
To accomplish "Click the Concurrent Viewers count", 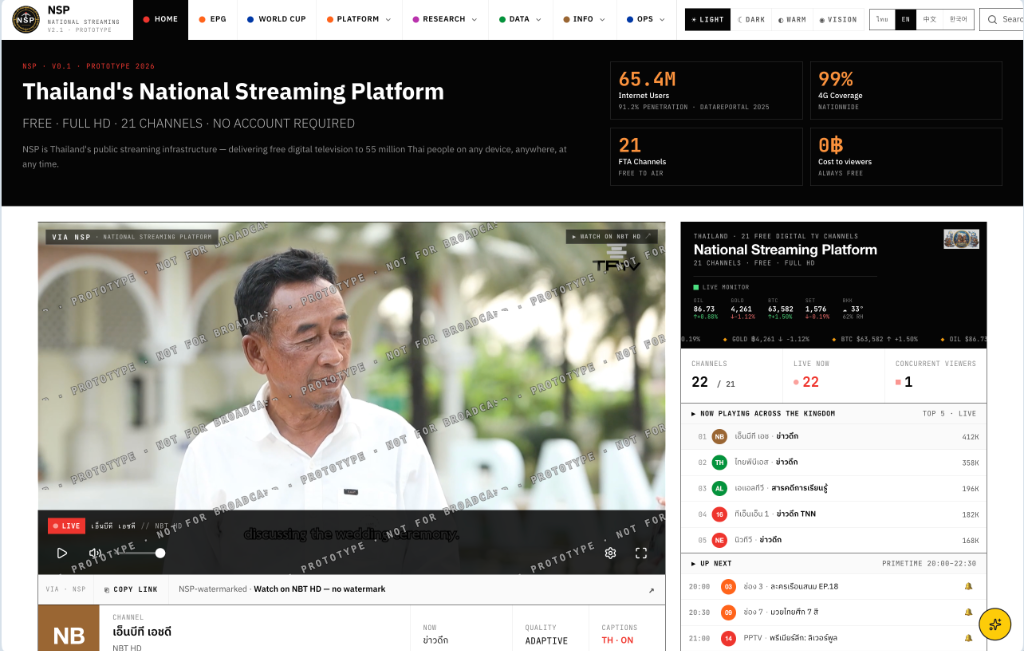I will pos(908,382).
